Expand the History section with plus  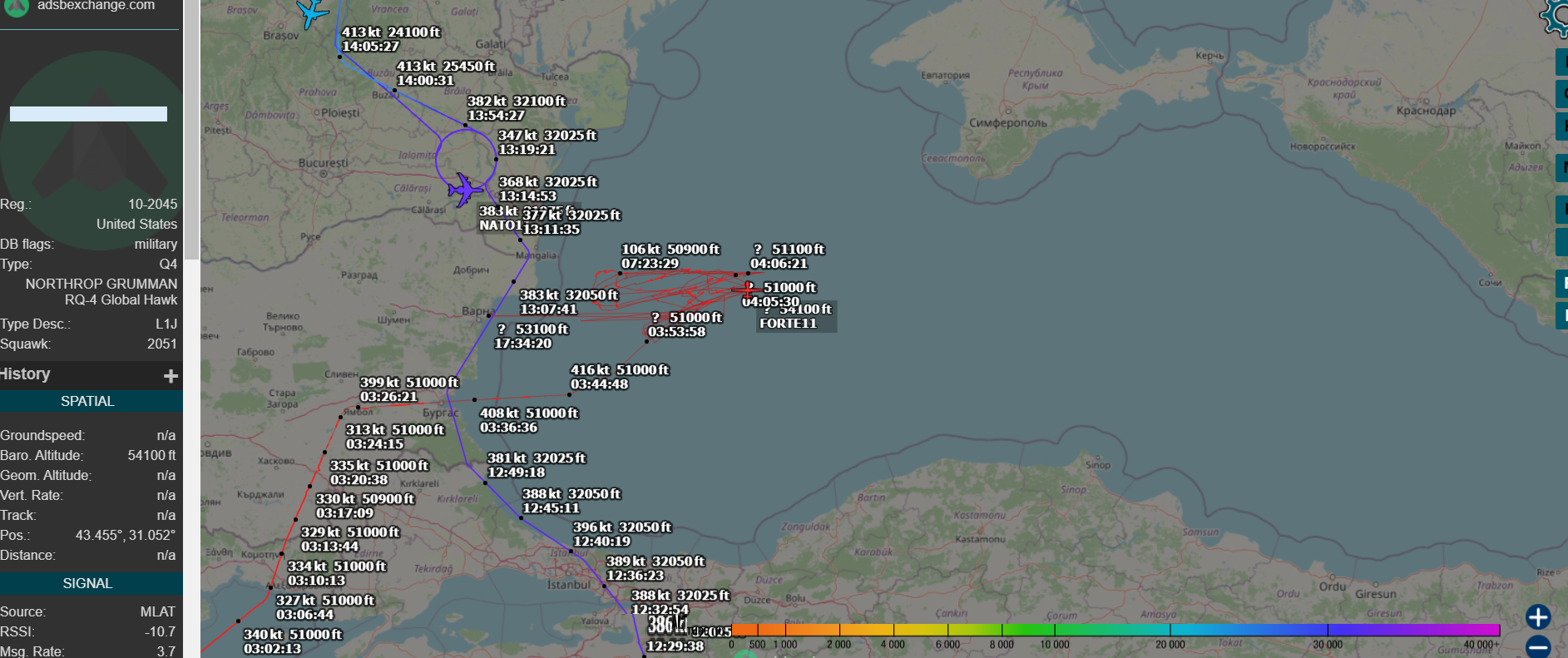coord(171,376)
